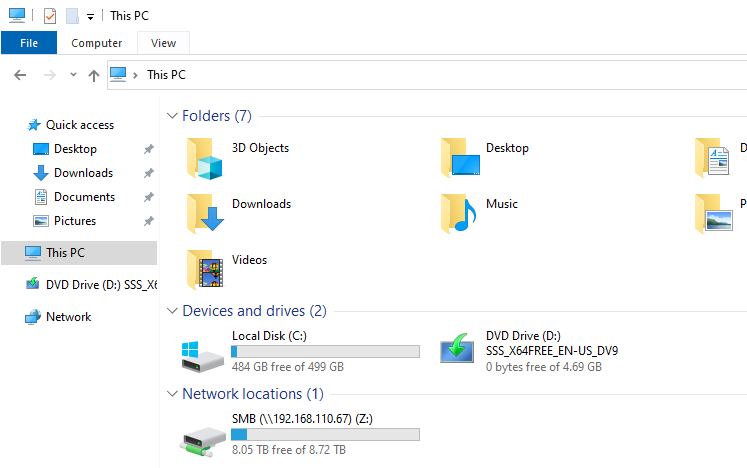Select the DVD Drive (D:) disc icon
The height and width of the screenshot is (468, 747).
pyautogui.click(x=457, y=348)
